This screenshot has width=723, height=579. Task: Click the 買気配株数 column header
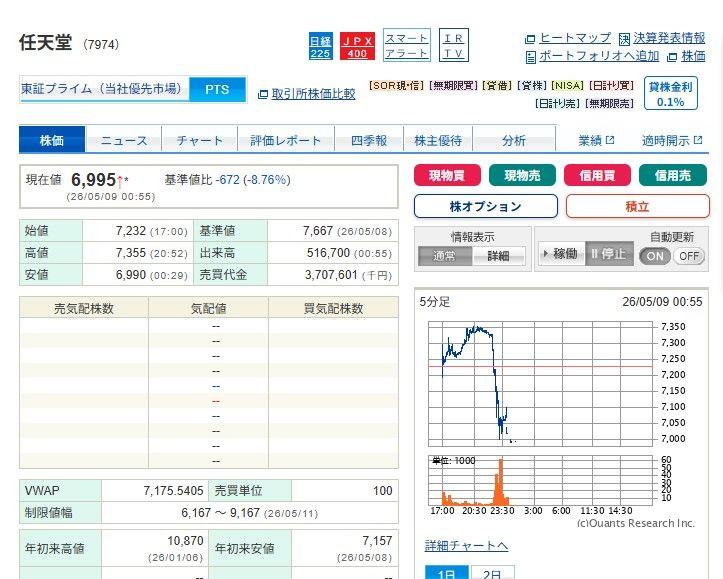click(333, 308)
